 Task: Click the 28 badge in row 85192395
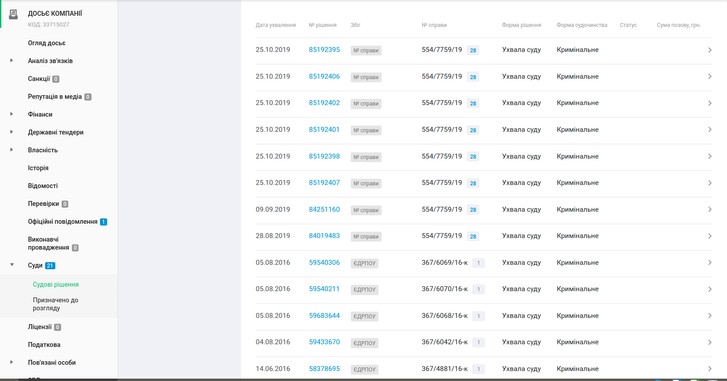click(x=473, y=51)
